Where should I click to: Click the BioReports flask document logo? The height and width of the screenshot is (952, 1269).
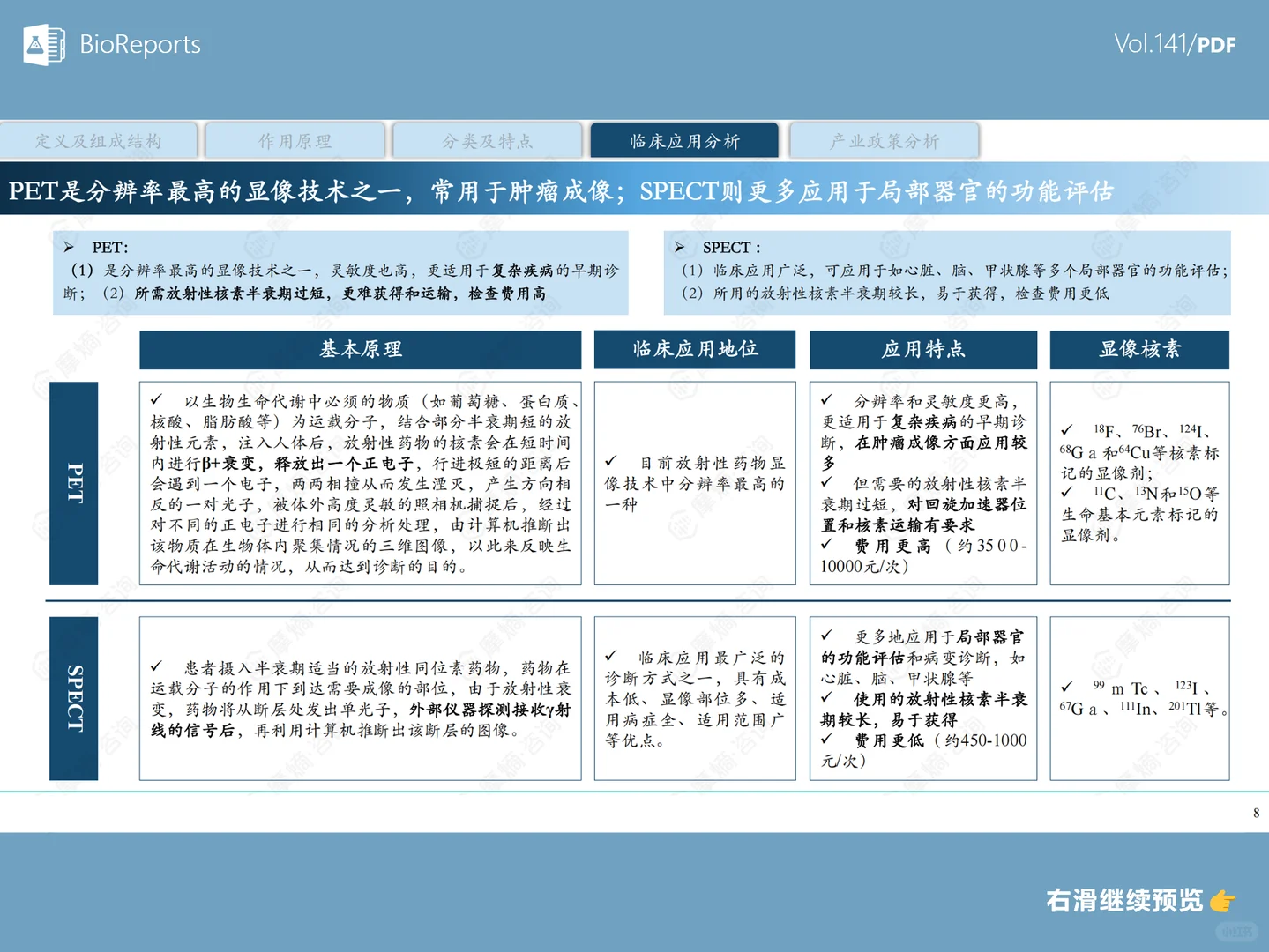pos(44,44)
